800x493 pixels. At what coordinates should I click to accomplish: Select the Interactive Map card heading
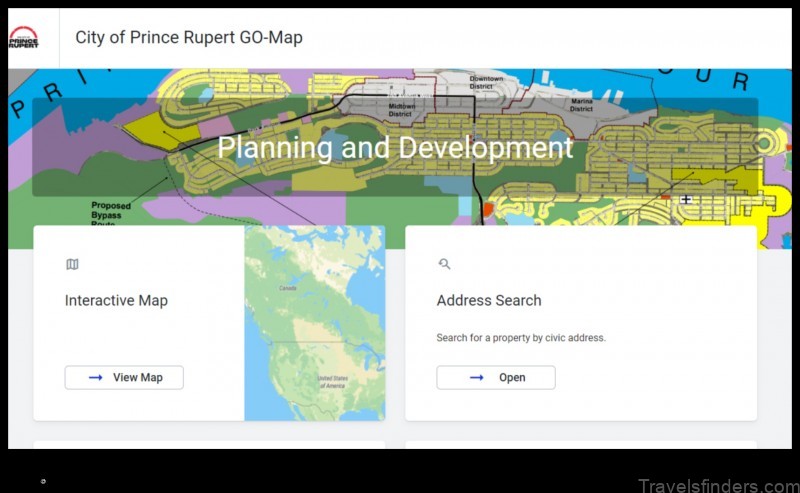(116, 300)
